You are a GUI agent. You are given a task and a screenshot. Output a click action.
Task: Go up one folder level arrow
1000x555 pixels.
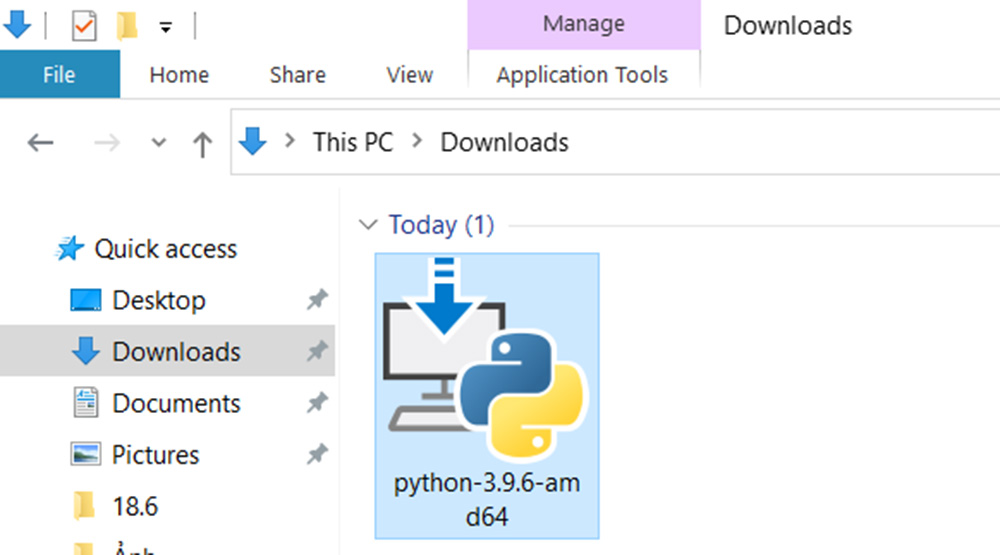[x=202, y=144]
